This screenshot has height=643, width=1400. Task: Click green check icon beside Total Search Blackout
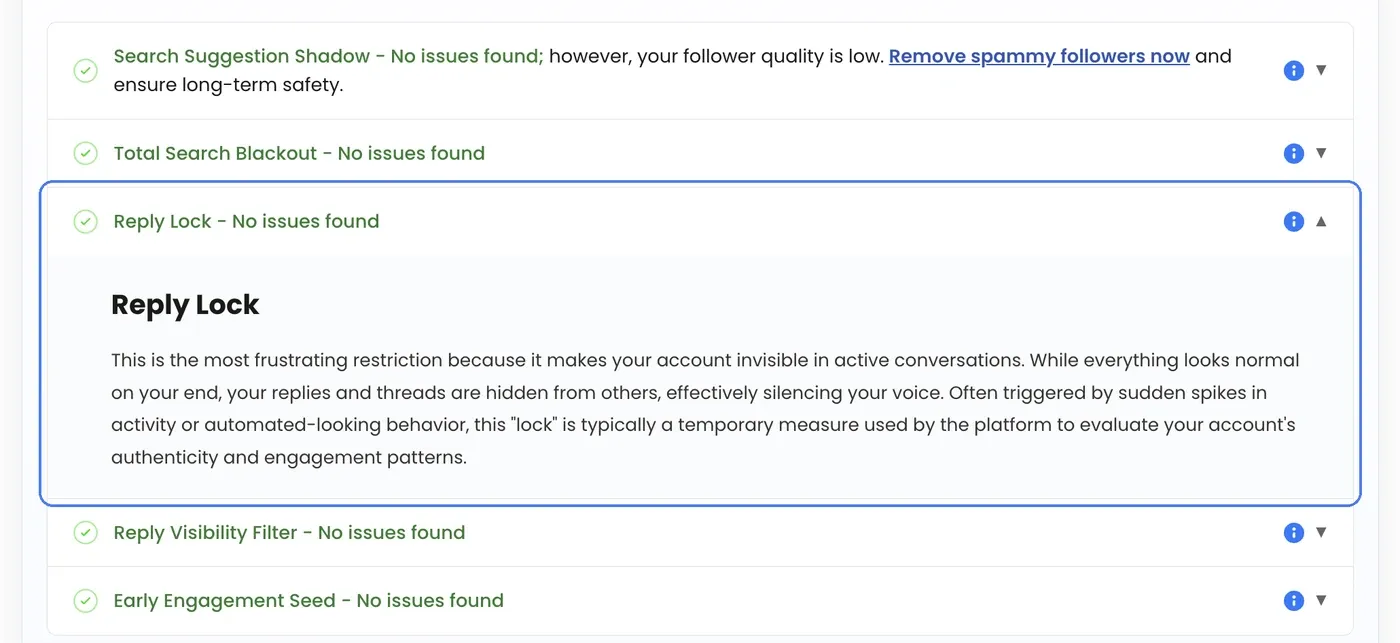86,154
